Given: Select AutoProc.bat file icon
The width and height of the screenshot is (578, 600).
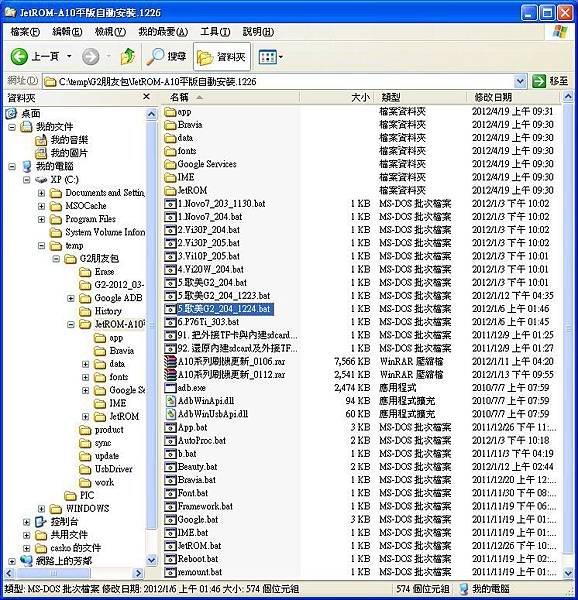Looking at the screenshot, I should click(x=170, y=440).
